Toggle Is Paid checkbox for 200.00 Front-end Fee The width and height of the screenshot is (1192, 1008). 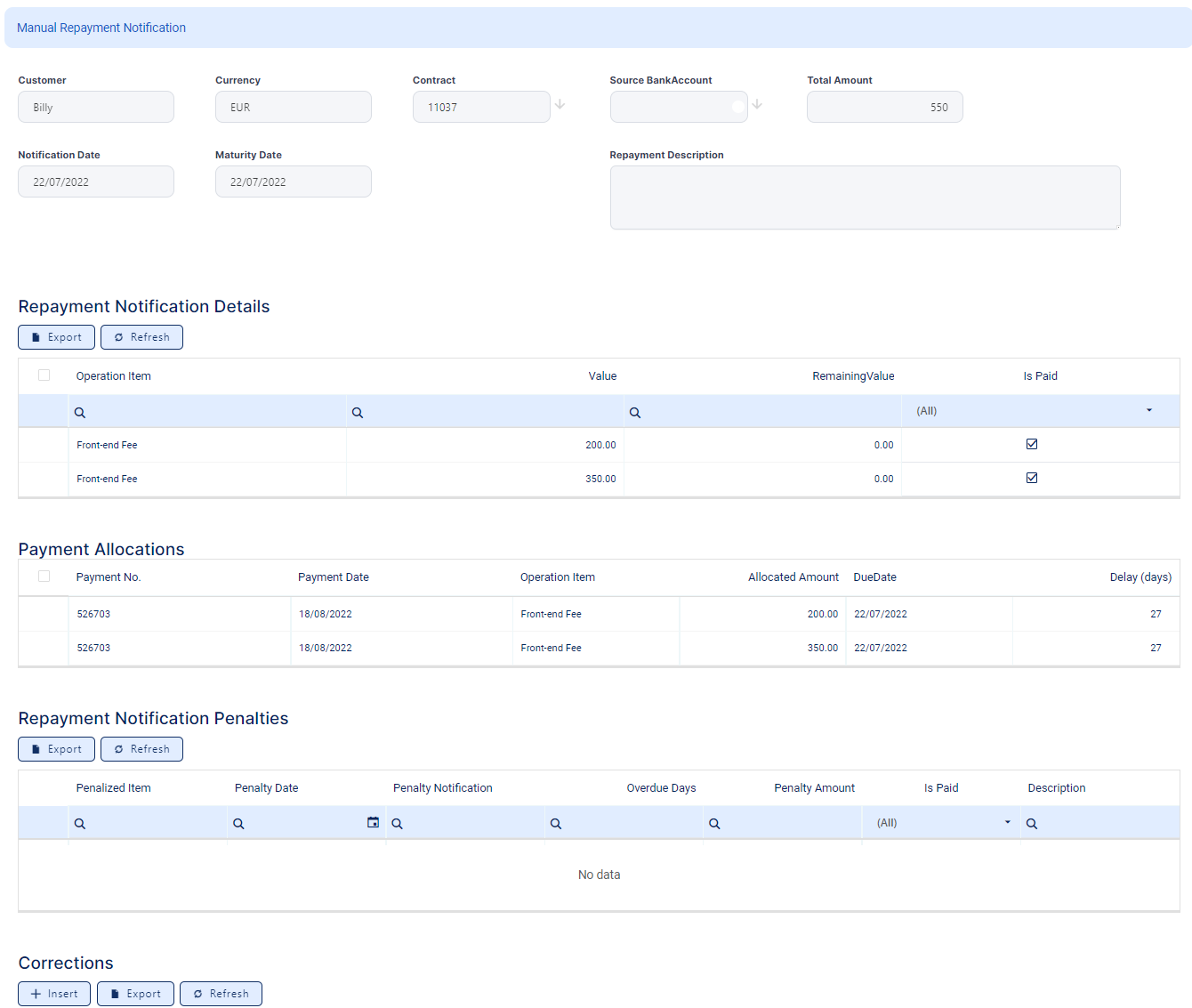[x=1032, y=444]
